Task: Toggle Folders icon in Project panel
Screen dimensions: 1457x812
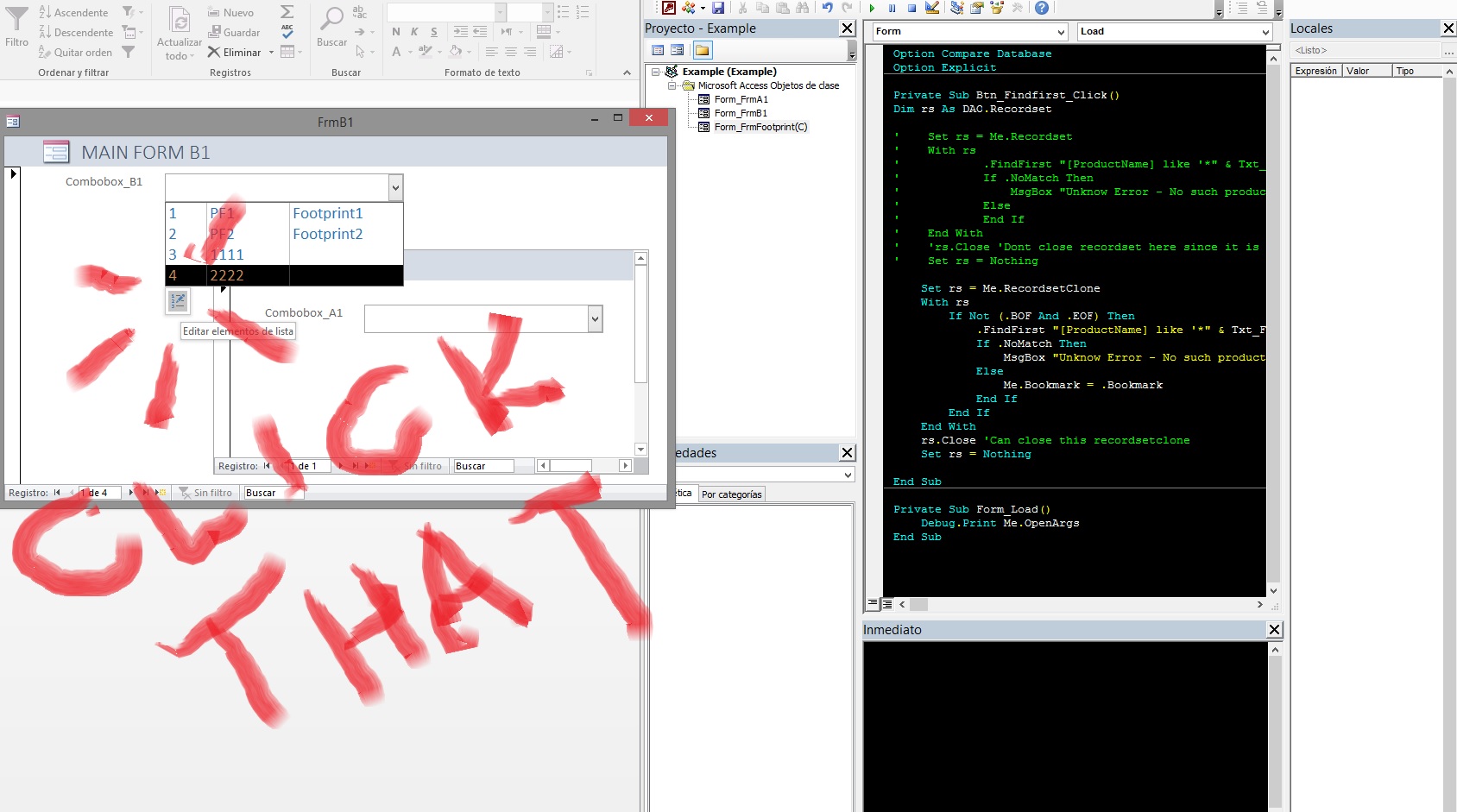Action: pyautogui.click(x=702, y=50)
